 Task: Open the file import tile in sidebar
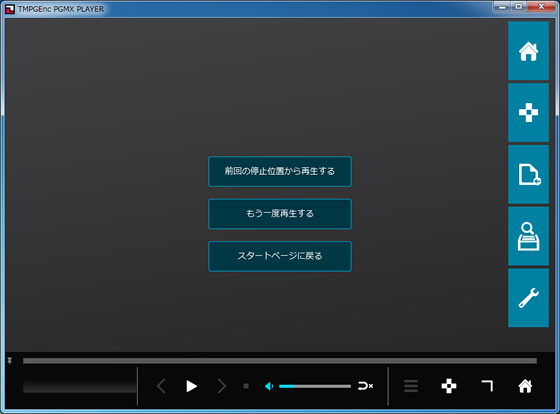coord(528,174)
